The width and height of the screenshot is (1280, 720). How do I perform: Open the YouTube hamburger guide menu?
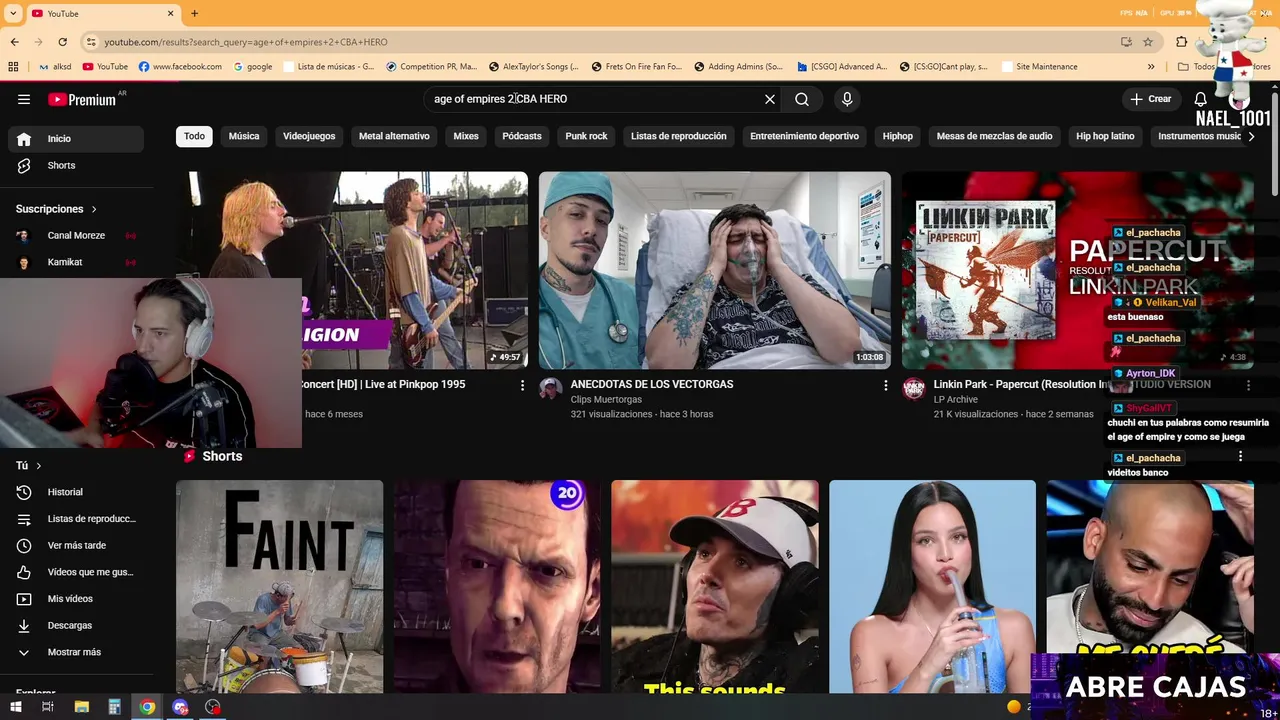point(24,99)
